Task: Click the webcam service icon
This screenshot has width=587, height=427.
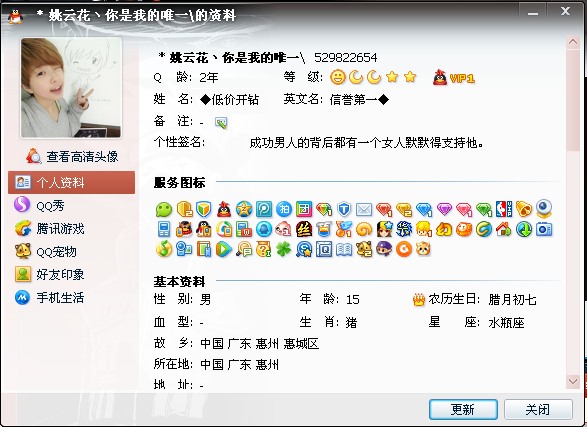Action: coord(544,209)
